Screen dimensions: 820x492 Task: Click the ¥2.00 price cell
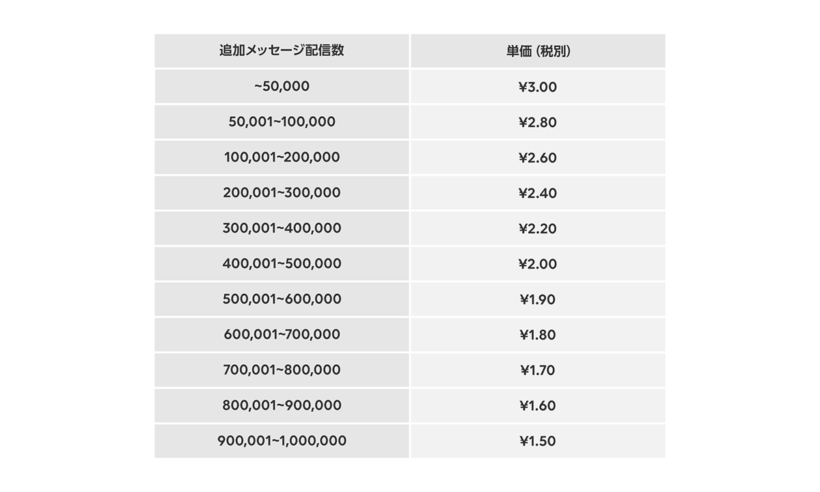click(538, 264)
